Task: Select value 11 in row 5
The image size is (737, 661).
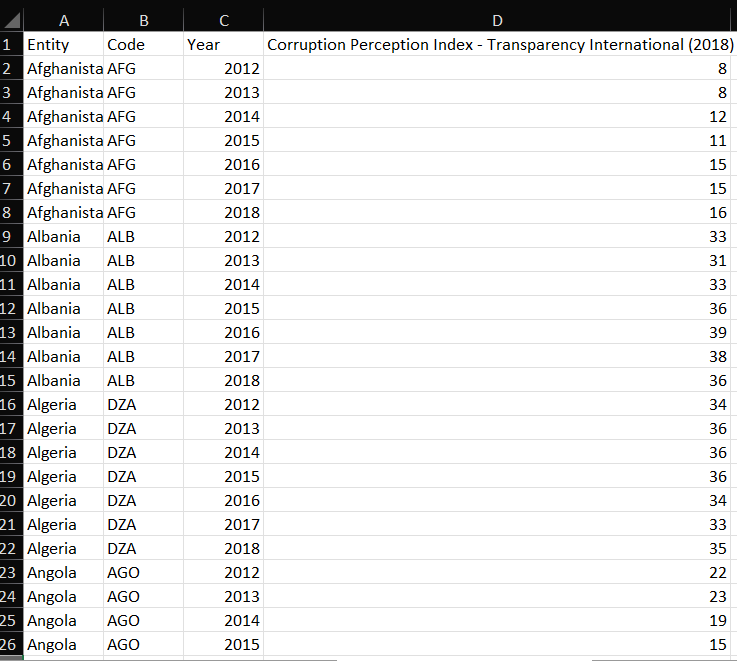Action: 497,140
